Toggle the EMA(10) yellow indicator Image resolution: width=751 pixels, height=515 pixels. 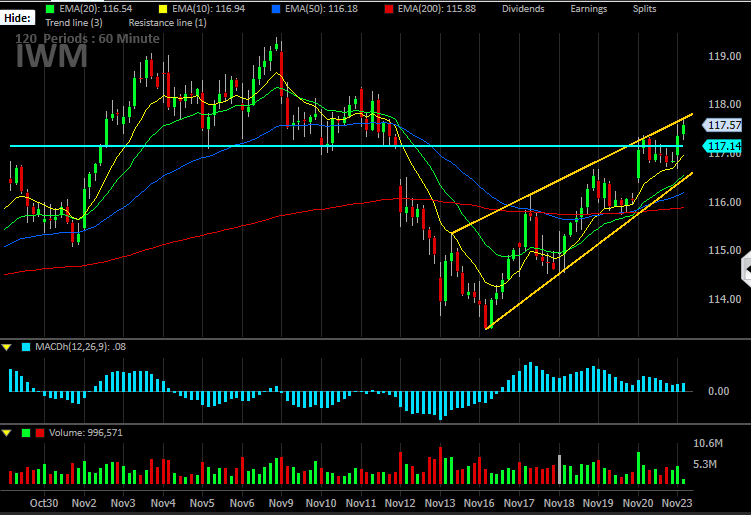pos(163,9)
